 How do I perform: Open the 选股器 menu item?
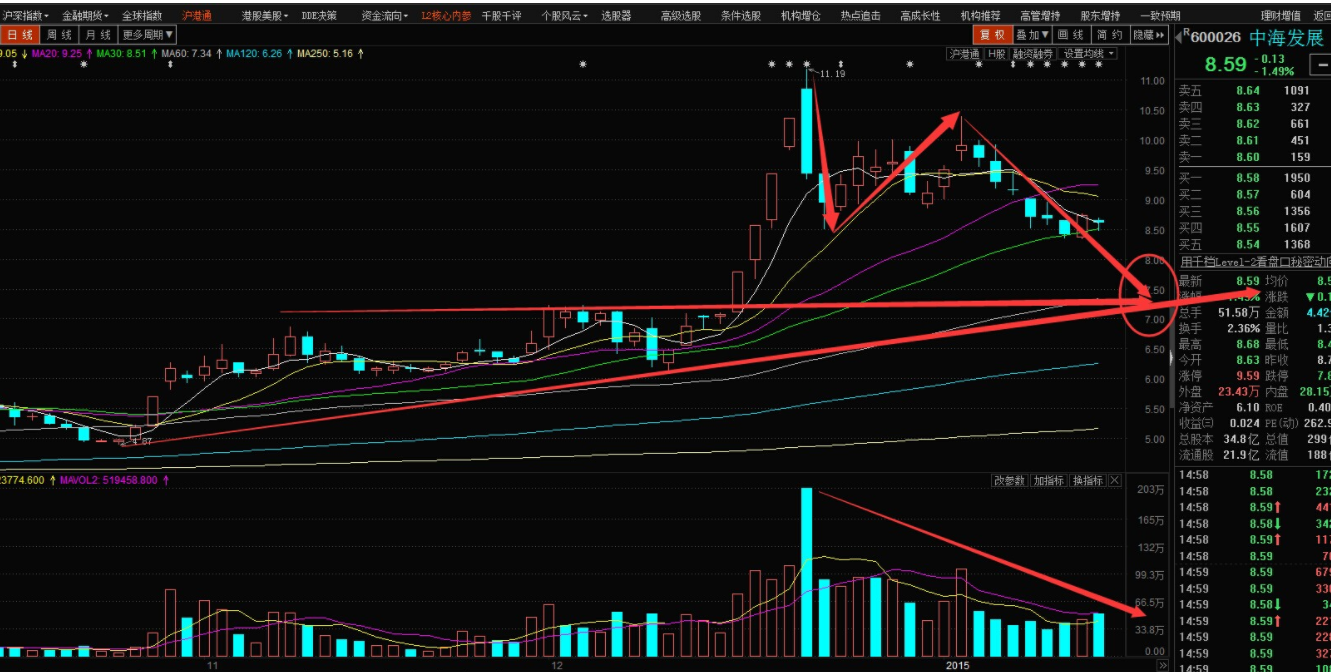pos(616,16)
